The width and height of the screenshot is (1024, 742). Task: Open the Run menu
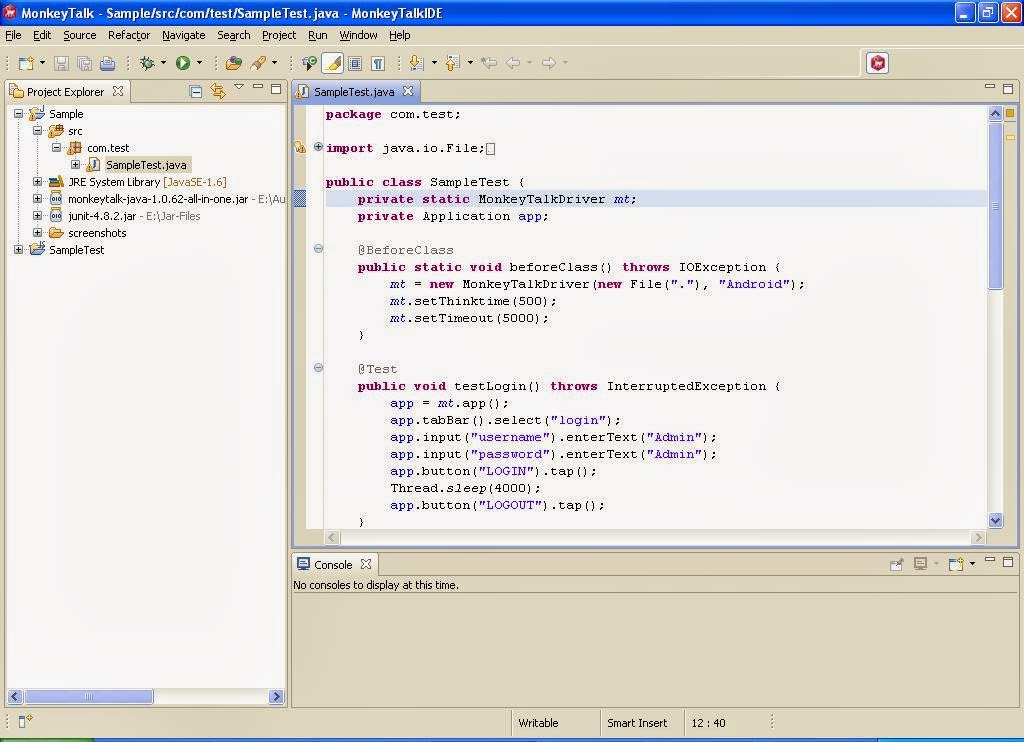tap(317, 35)
